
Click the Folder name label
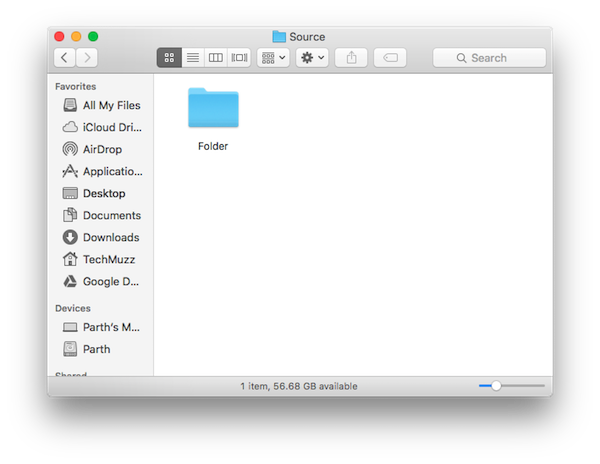pyautogui.click(x=213, y=146)
